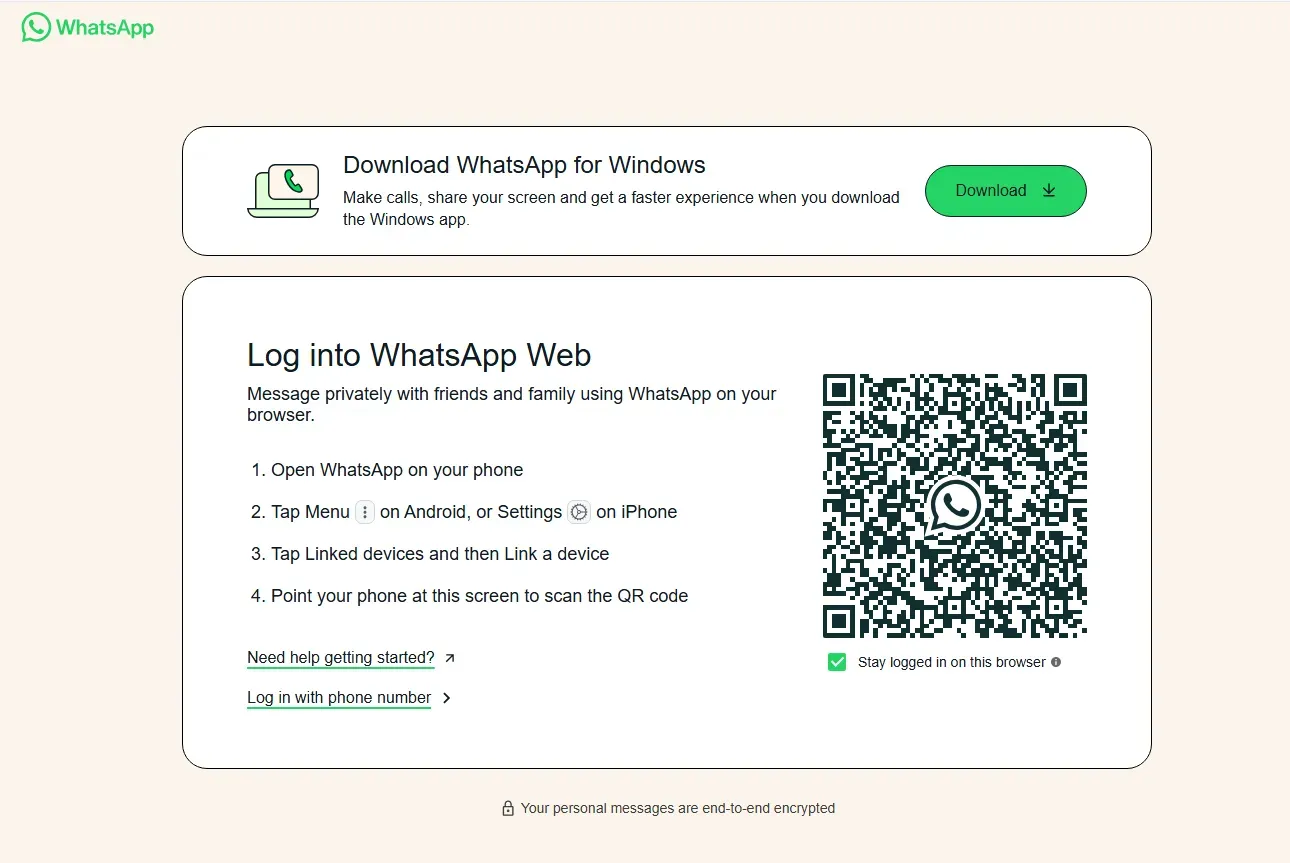Click chevron next to Log in with phone number
This screenshot has height=863, width=1290.
(x=447, y=698)
